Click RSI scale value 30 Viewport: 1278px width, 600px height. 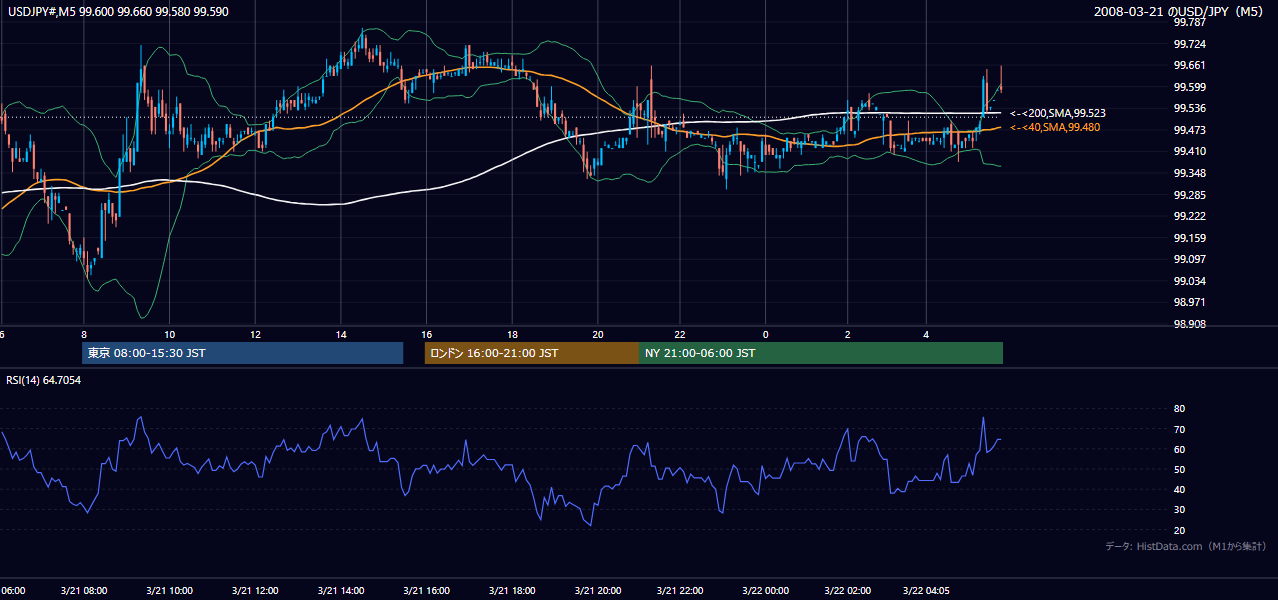coord(1180,510)
